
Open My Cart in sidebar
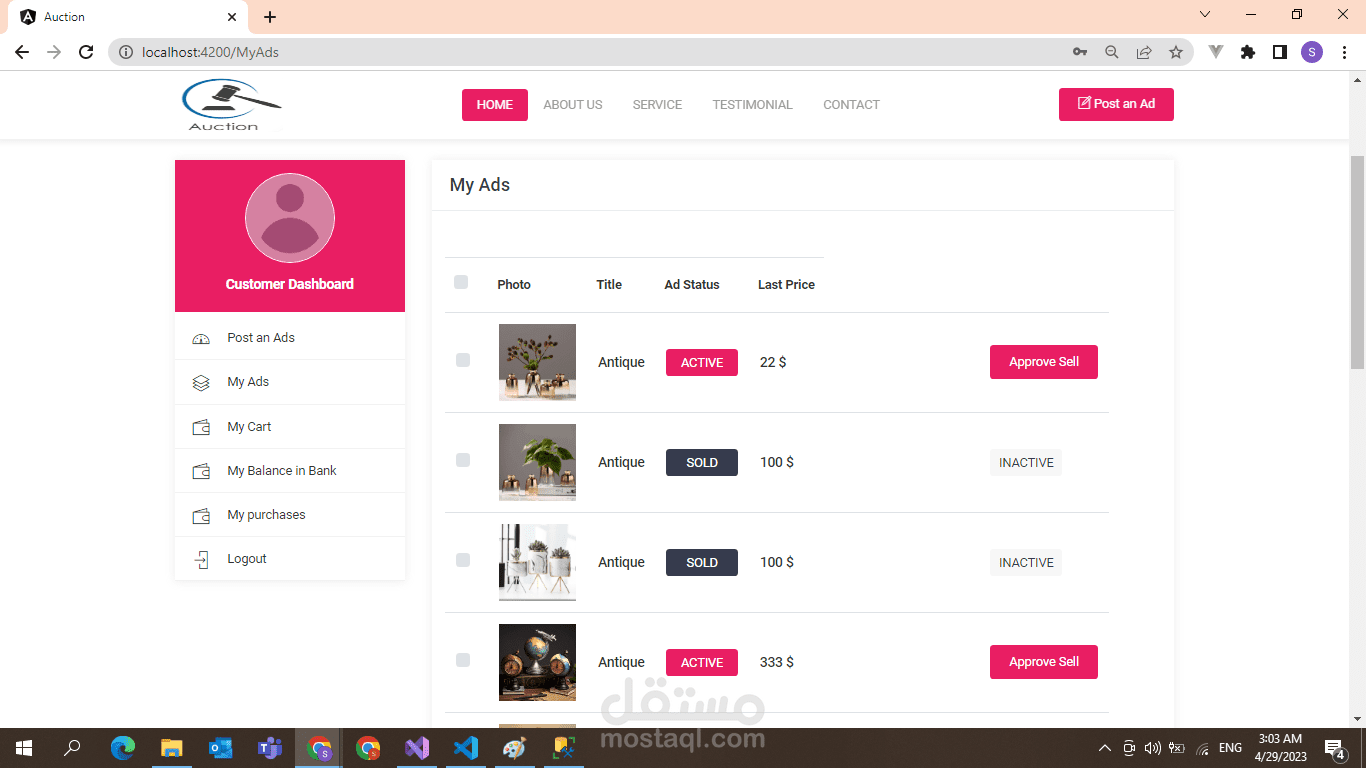pos(290,427)
